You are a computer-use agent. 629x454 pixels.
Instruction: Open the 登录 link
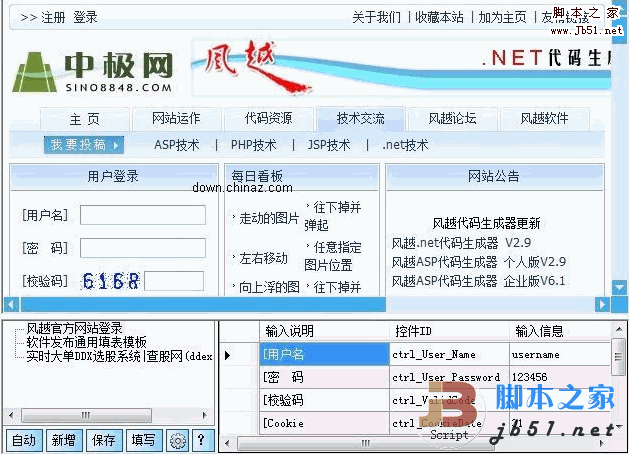(85, 17)
